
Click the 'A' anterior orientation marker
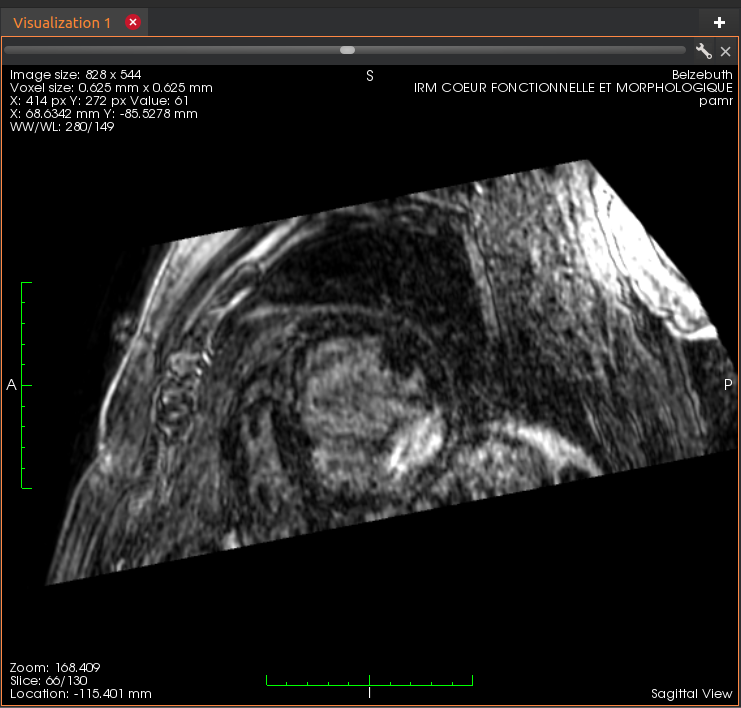(x=11, y=385)
